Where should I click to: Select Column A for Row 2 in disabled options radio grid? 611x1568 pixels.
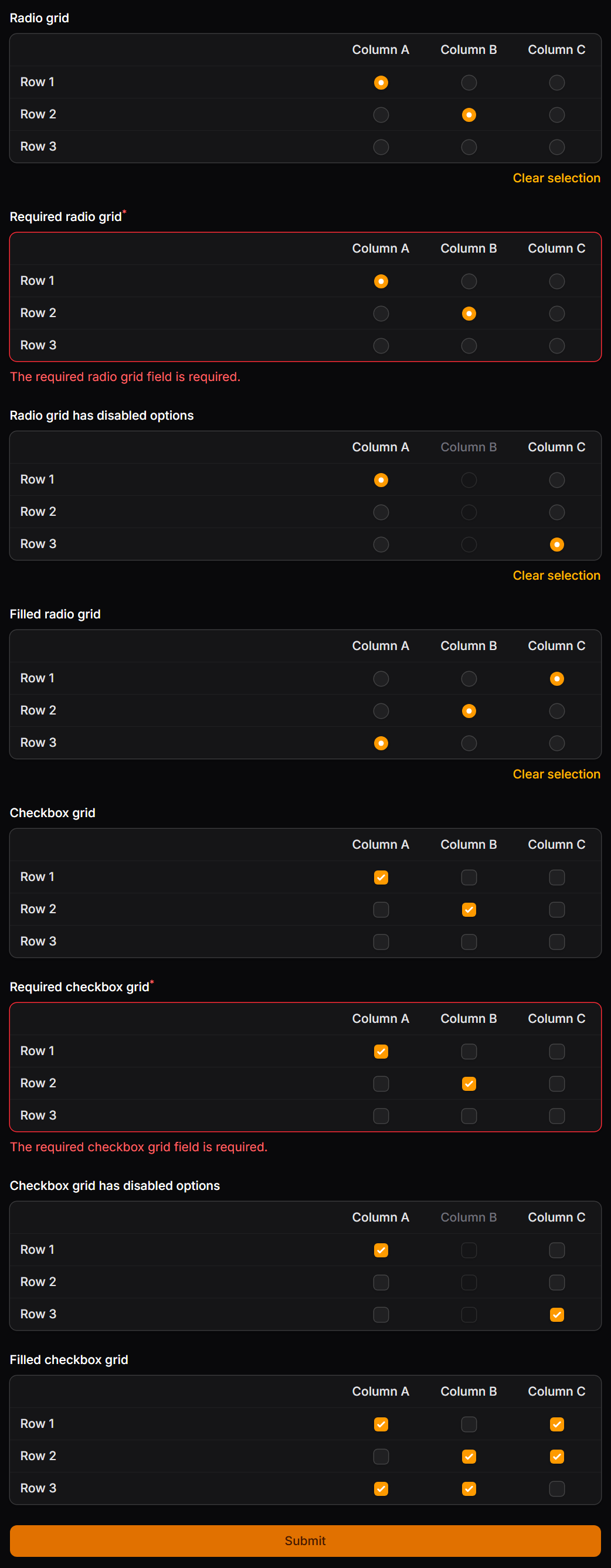[x=381, y=512]
